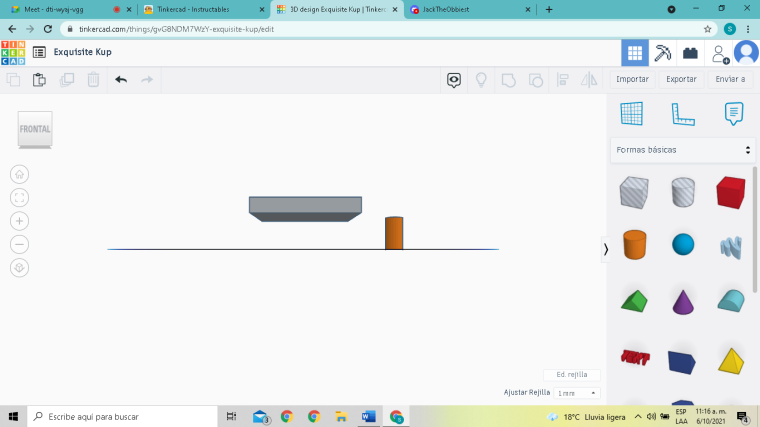Select the red Text shape
Screen dimensions: 760x427
[635, 358]
